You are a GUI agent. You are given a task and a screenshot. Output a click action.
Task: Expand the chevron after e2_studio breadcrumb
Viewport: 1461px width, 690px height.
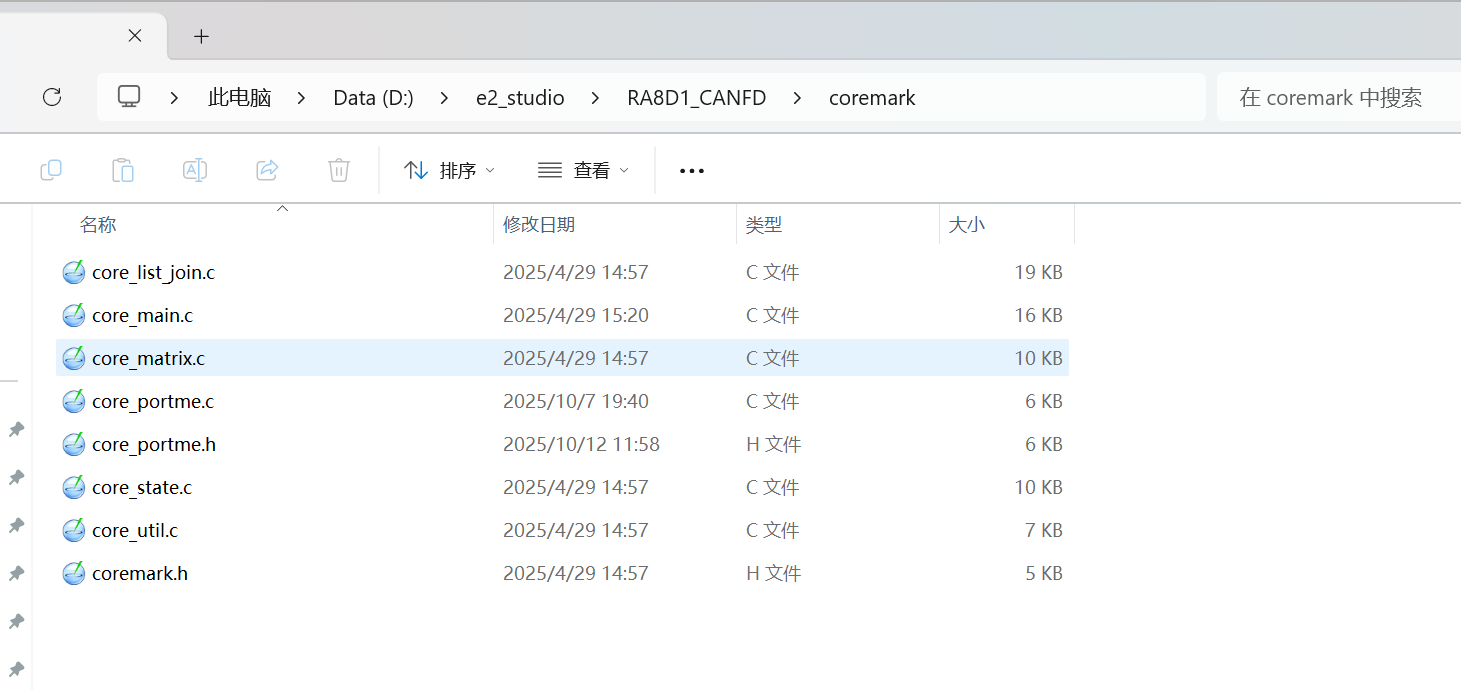tap(596, 98)
